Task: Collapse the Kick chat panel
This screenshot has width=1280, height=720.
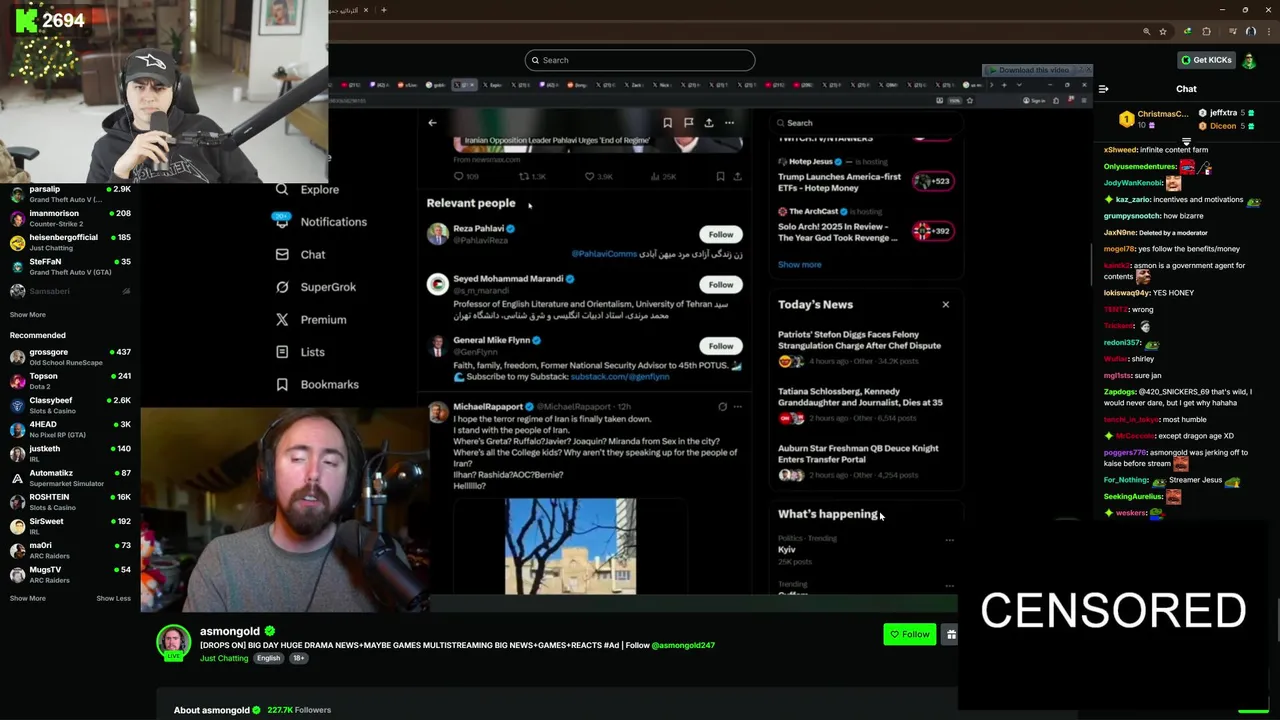Action: pos(1103,89)
